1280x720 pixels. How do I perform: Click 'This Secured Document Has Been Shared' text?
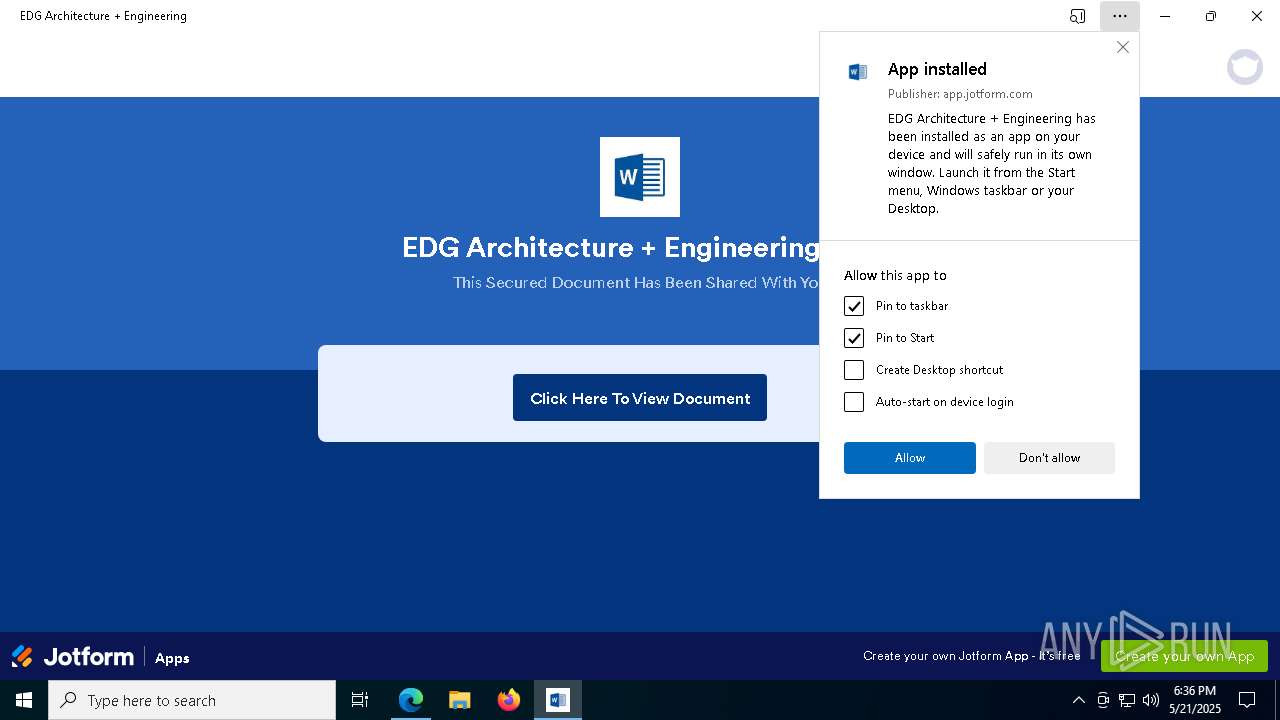636,283
